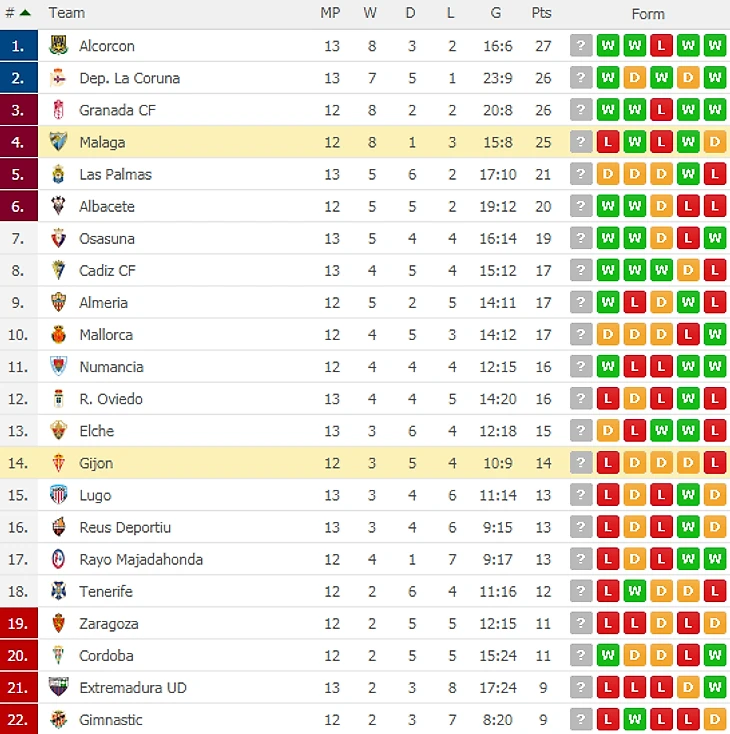The height and width of the screenshot is (734, 730).
Task: Click the Form column header
Action: tap(648, 13)
